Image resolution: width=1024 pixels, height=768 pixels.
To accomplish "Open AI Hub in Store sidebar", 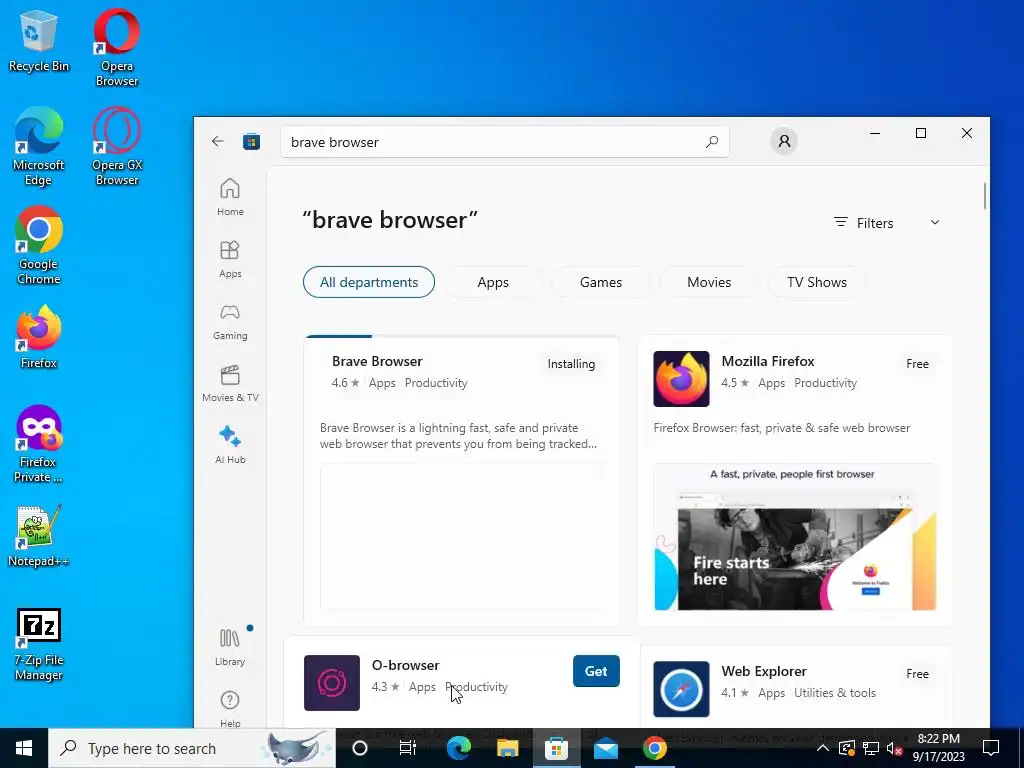I will click(x=230, y=445).
